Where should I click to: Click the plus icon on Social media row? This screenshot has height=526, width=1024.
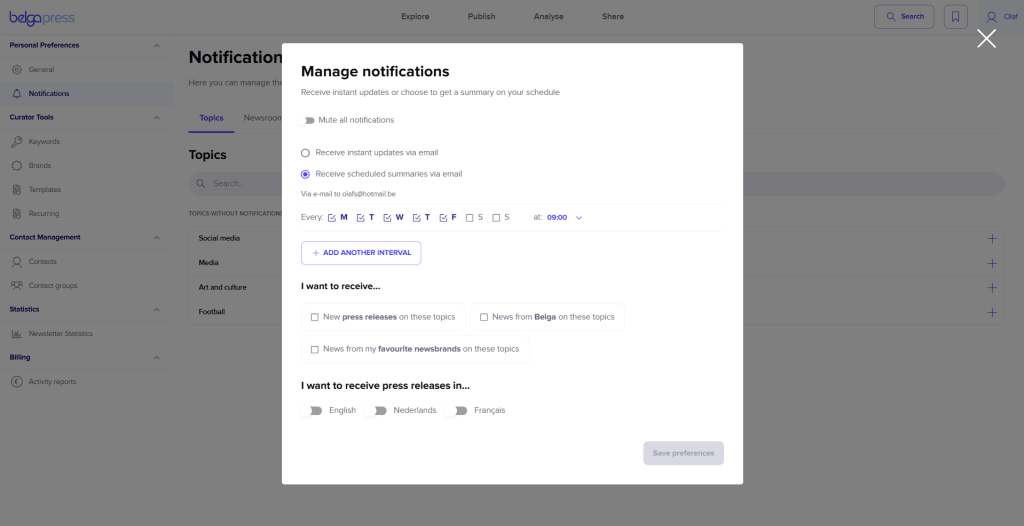coord(992,238)
